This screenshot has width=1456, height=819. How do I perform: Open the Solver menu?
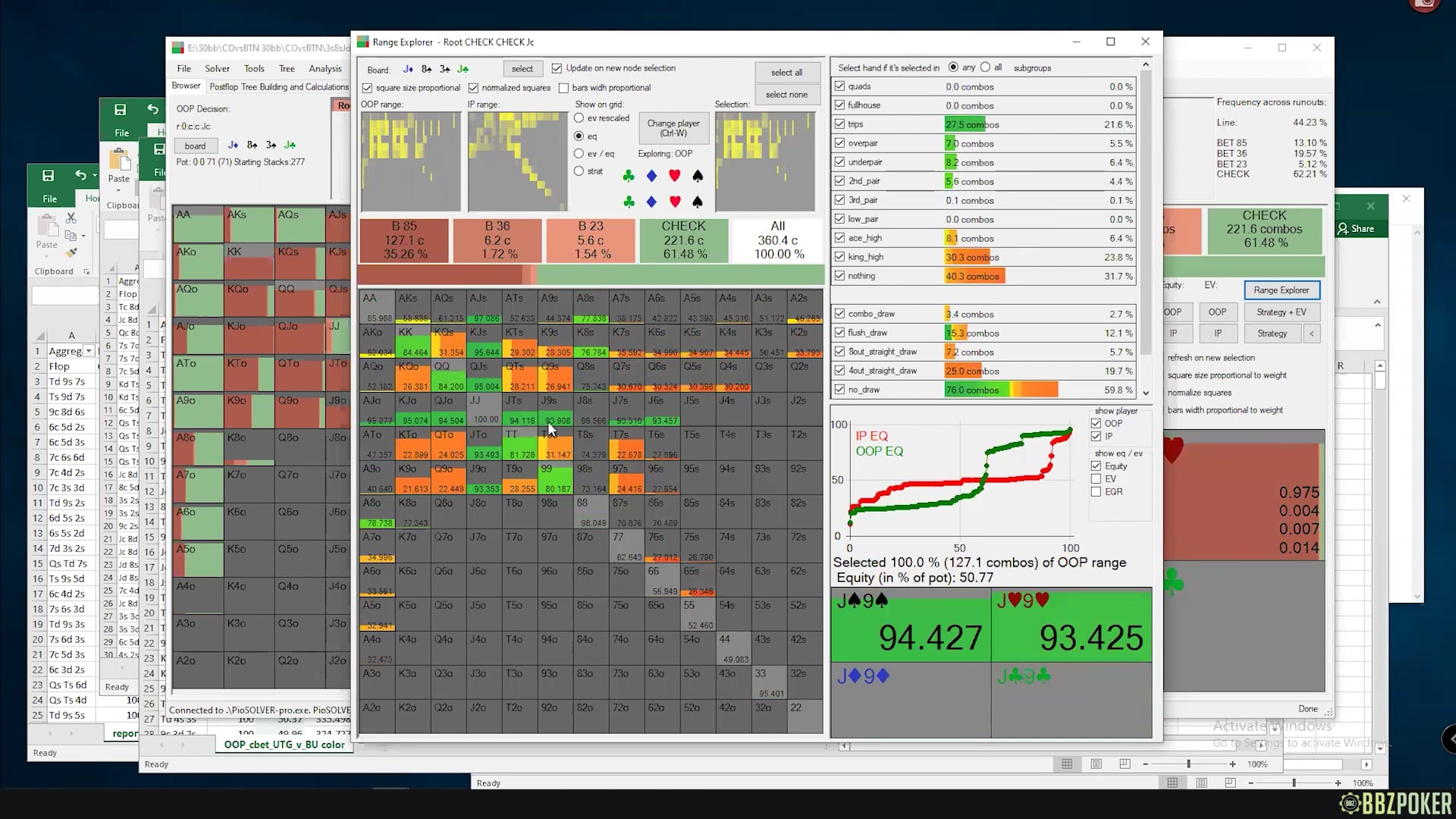coord(217,68)
